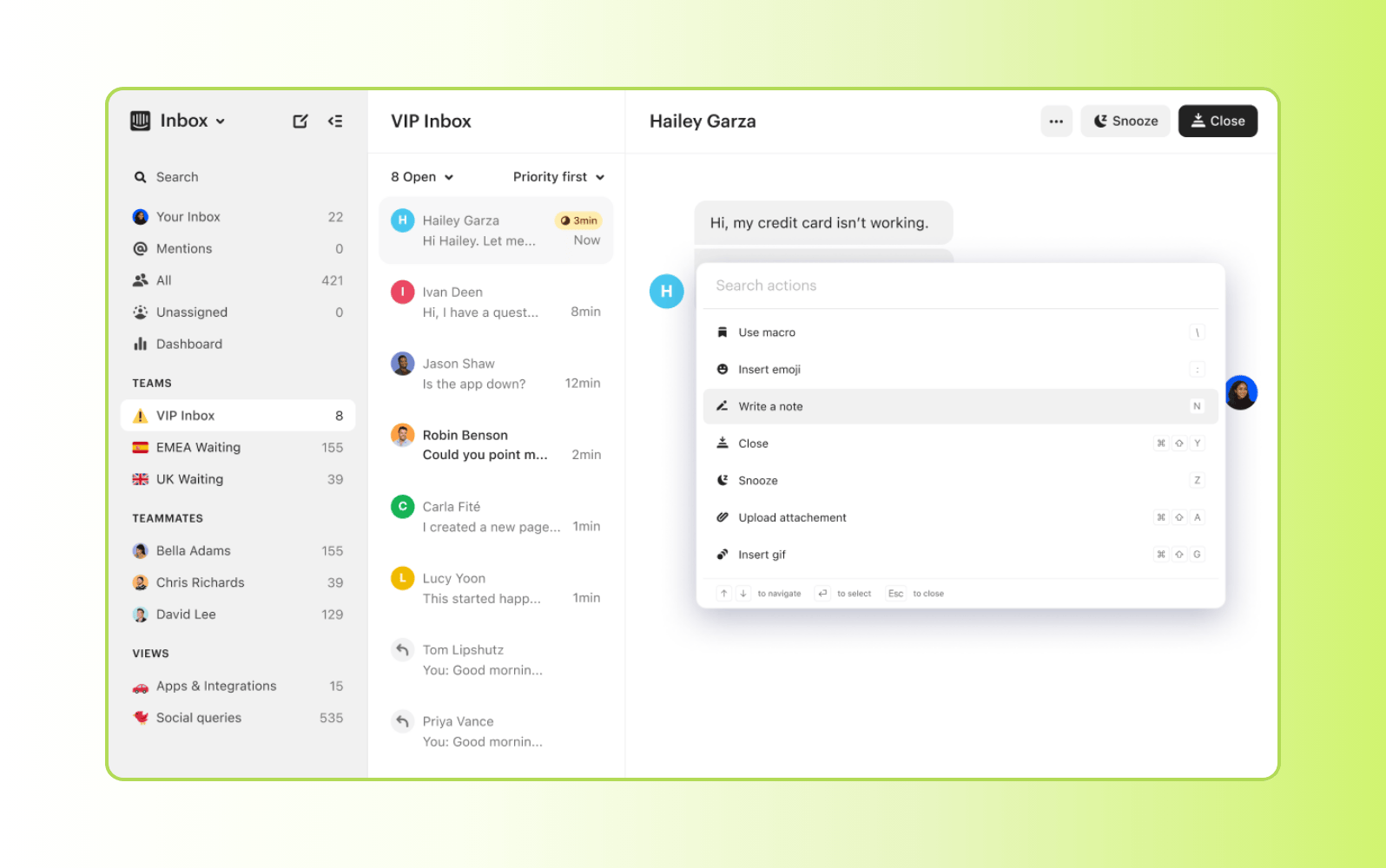Select Carla Fité's conversation

pos(496,516)
